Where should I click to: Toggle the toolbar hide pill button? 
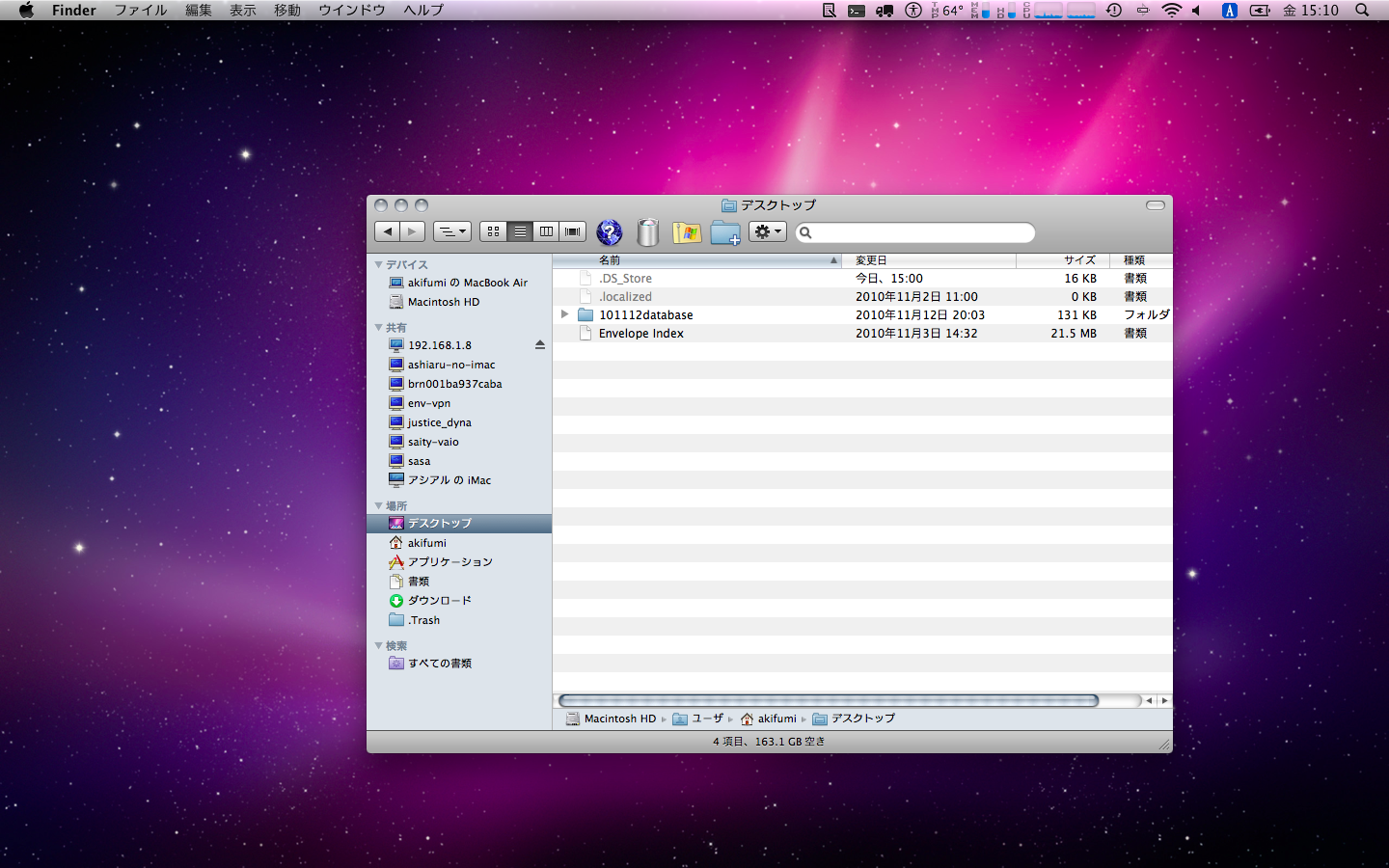1155,205
